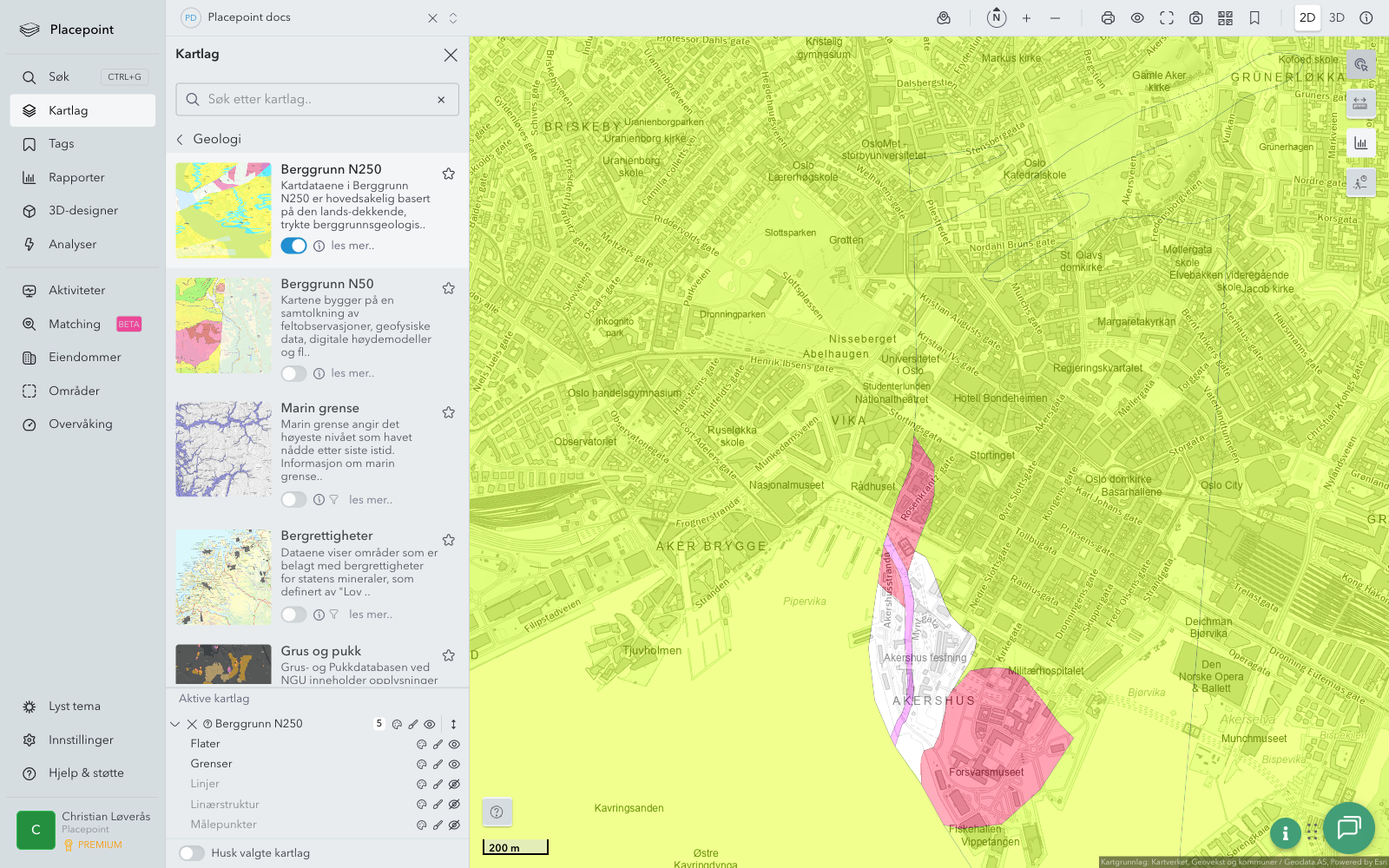
Task: Open the QR code tool in the toolbar
Action: [x=1225, y=18]
